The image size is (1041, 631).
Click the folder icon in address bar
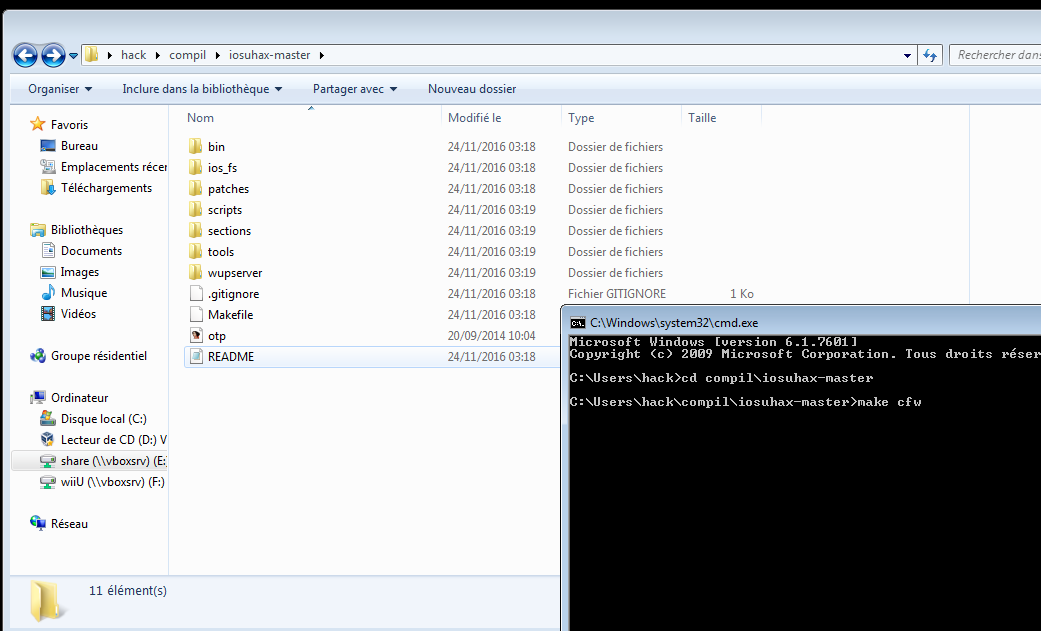92,54
